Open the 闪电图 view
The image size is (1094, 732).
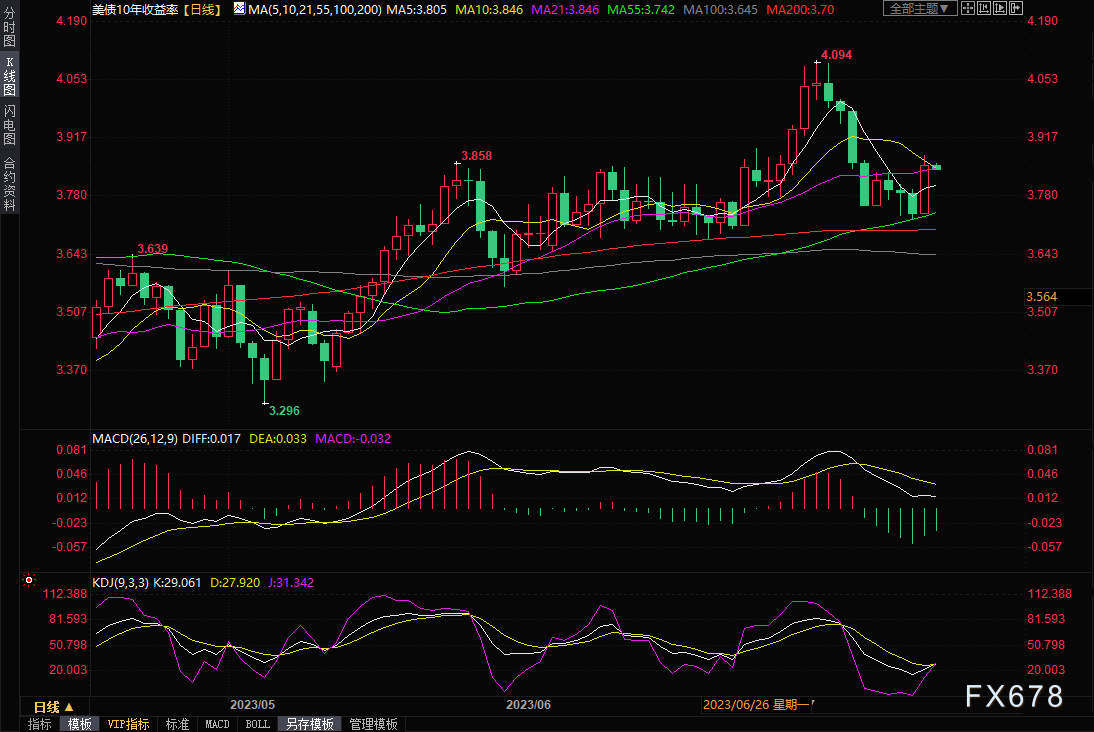coord(10,124)
